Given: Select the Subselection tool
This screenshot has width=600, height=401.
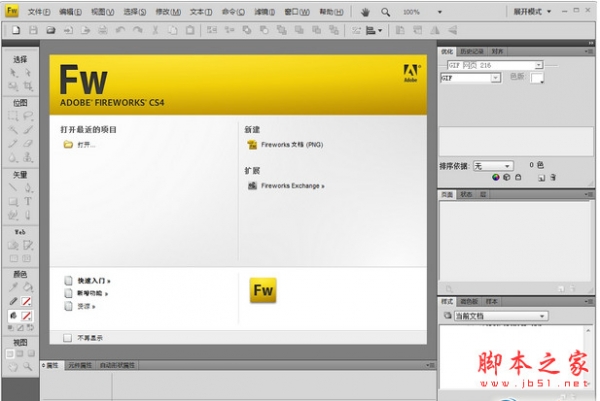Looking at the screenshot, I should [x=28, y=73].
